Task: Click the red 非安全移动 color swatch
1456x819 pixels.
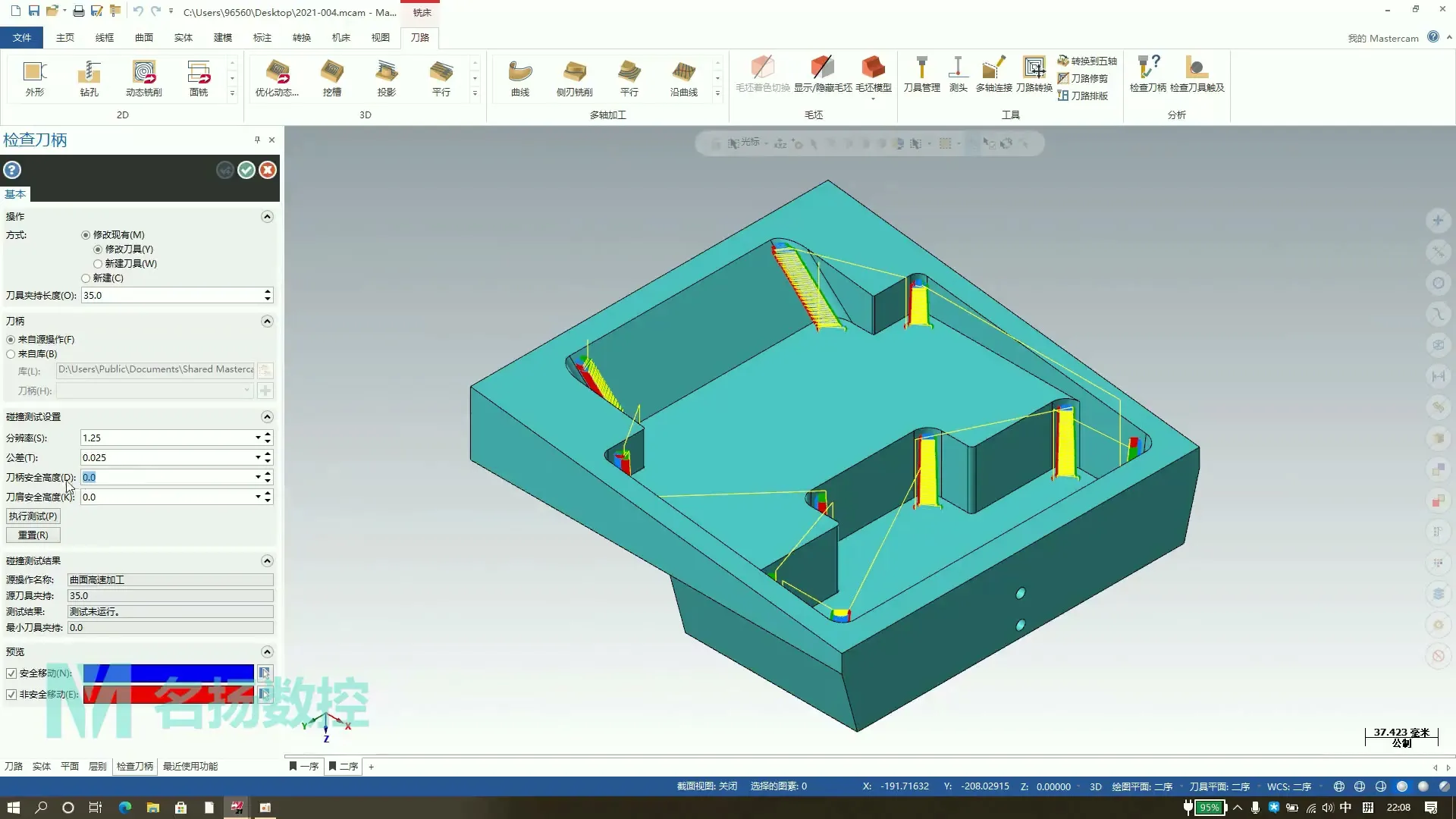Action: [168, 694]
